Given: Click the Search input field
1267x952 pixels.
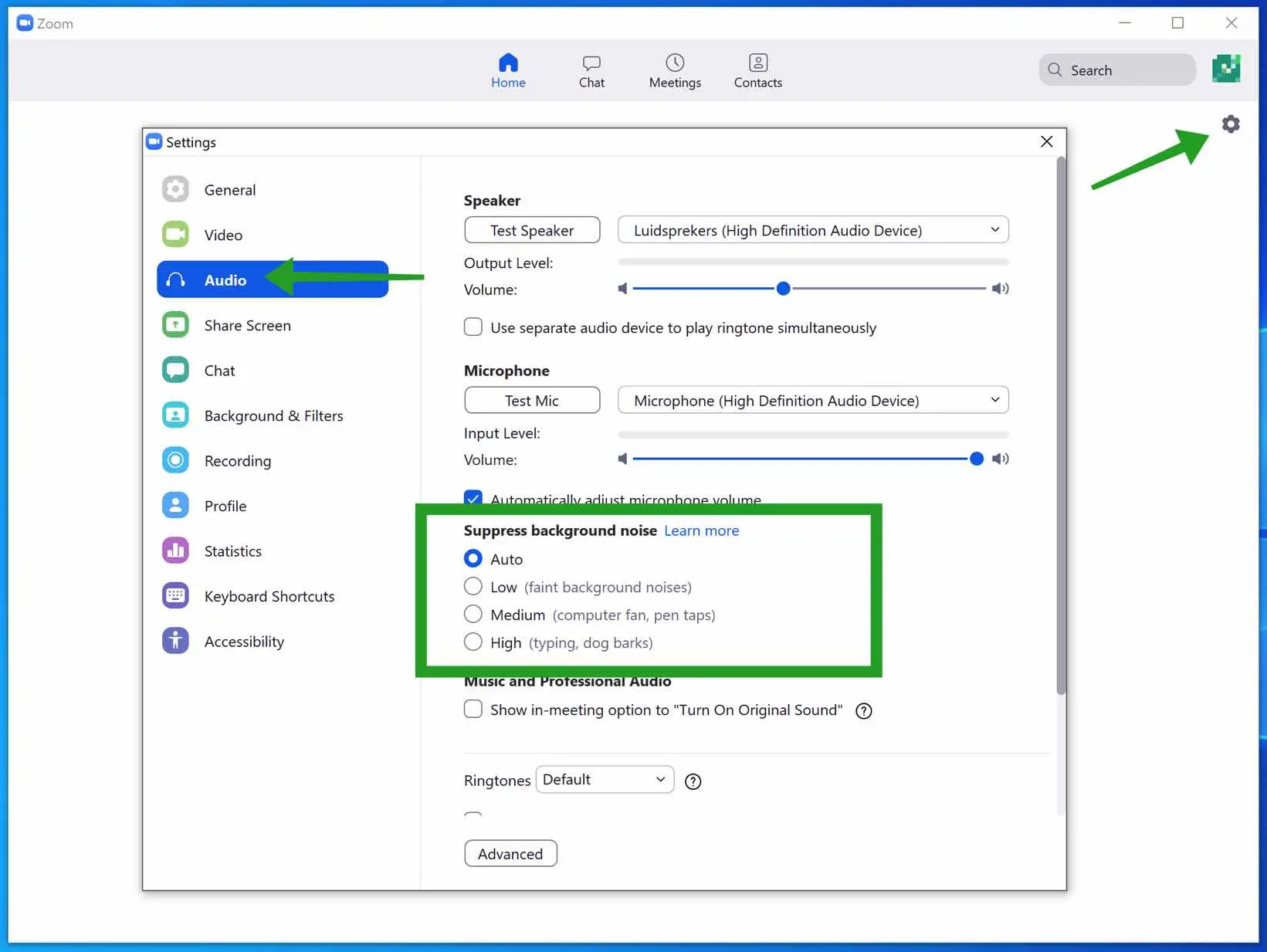Looking at the screenshot, I should [1117, 69].
